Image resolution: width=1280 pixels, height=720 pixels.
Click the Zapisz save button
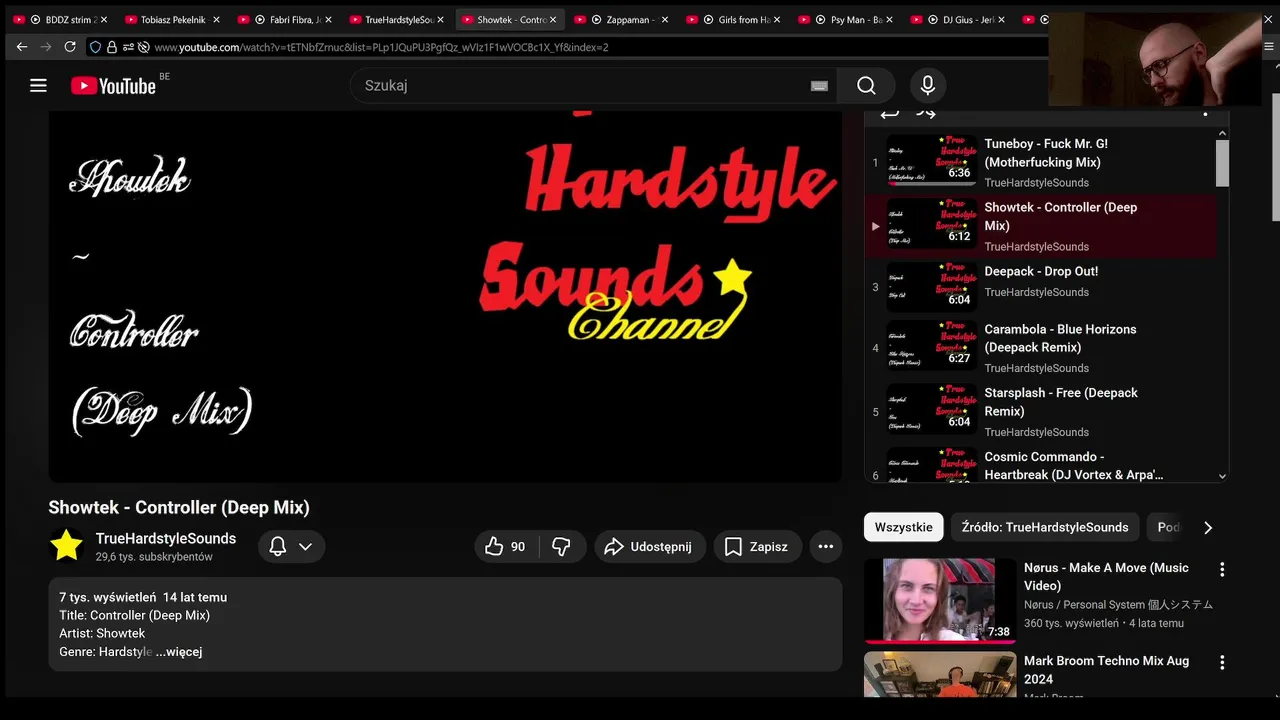pos(757,547)
